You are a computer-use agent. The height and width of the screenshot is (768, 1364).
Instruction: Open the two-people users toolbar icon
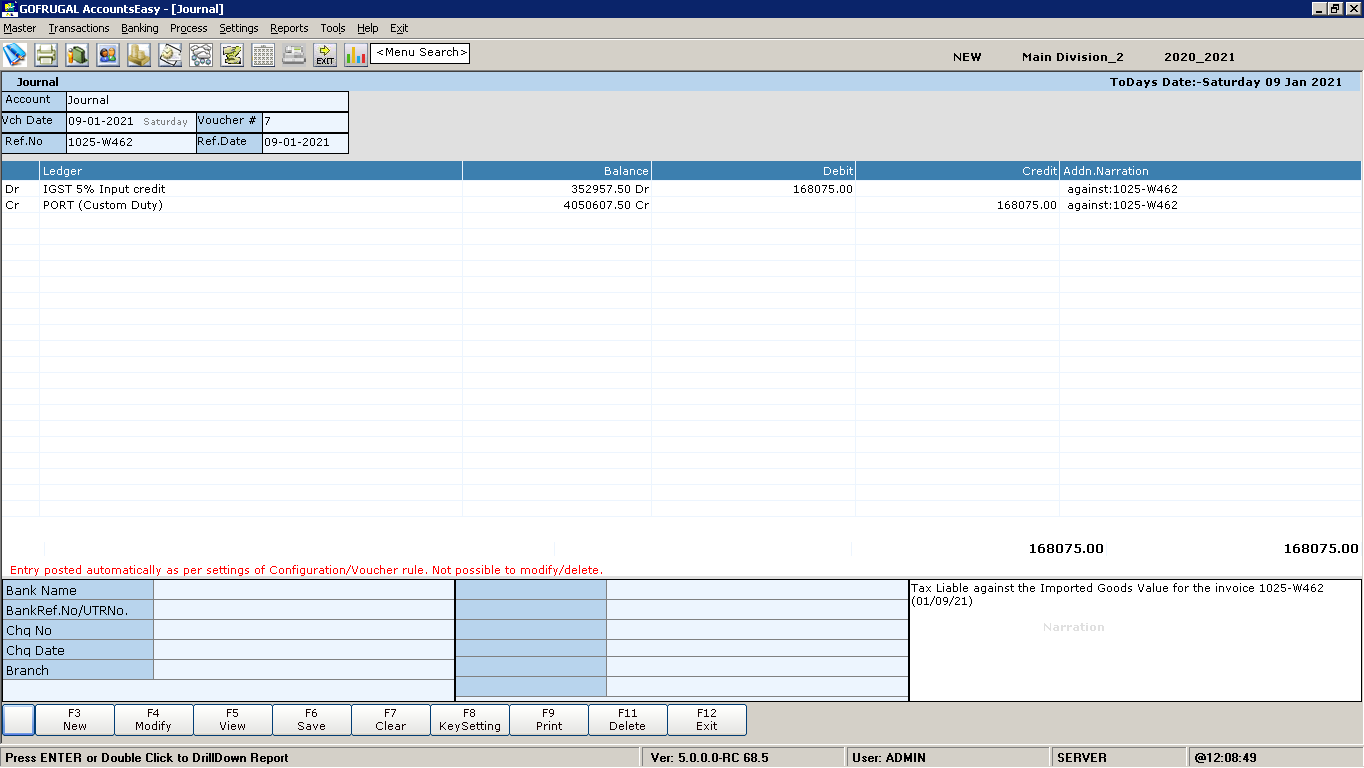click(108, 54)
